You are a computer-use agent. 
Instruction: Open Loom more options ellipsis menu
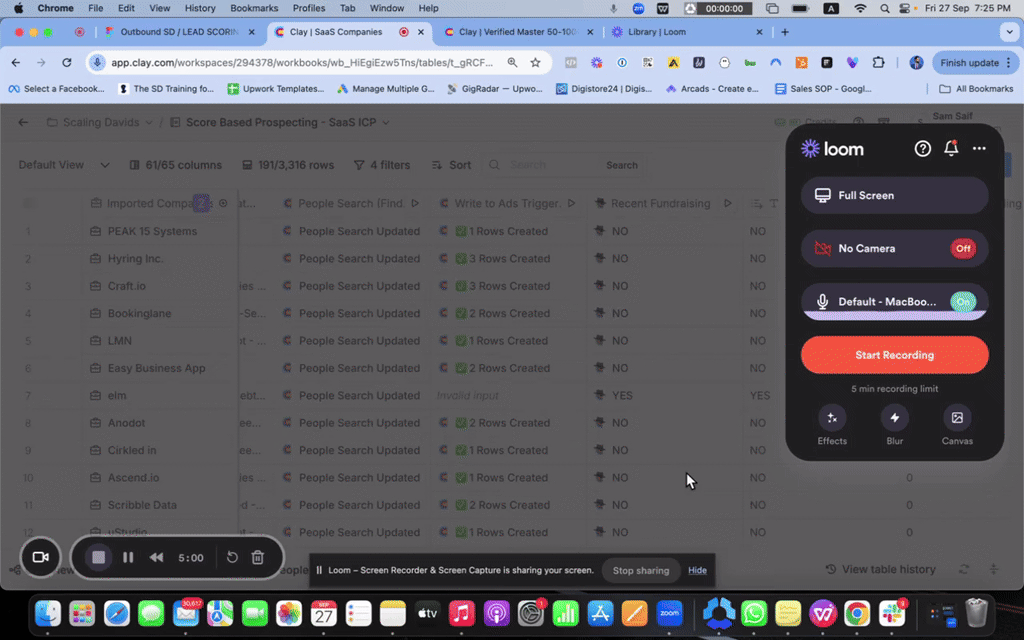tap(979, 149)
